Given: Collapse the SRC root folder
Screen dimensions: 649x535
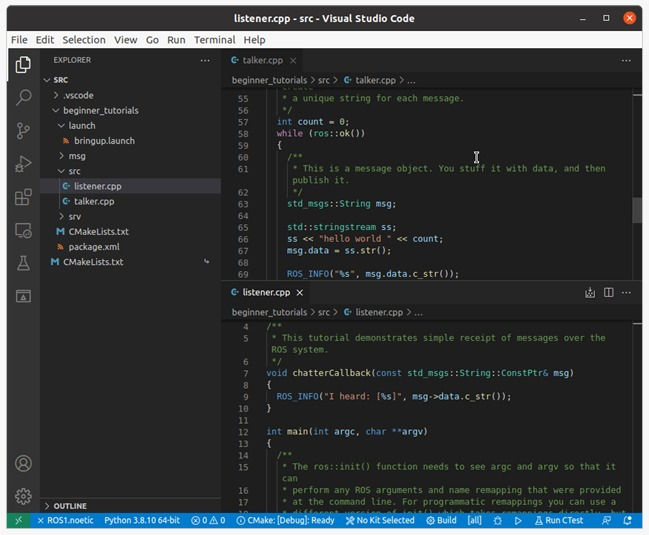Looking at the screenshot, I should coord(47,80).
